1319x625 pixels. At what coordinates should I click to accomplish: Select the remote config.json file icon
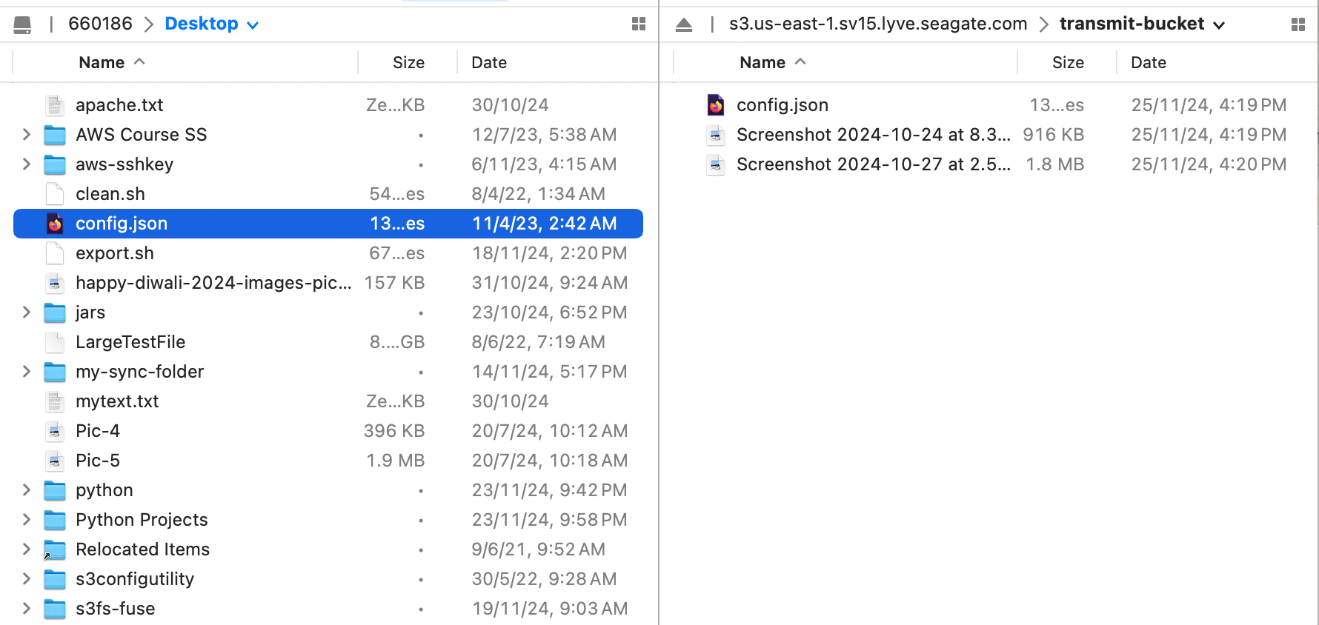click(x=716, y=105)
